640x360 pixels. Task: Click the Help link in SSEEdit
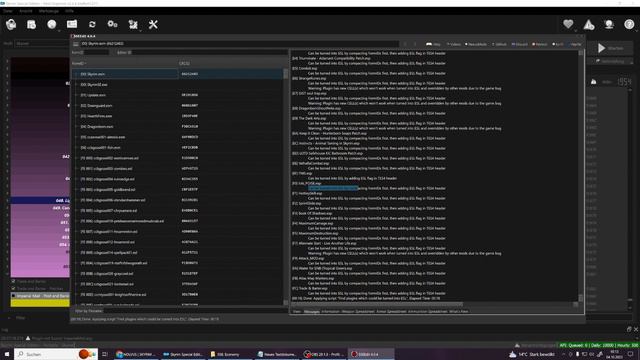point(433,44)
